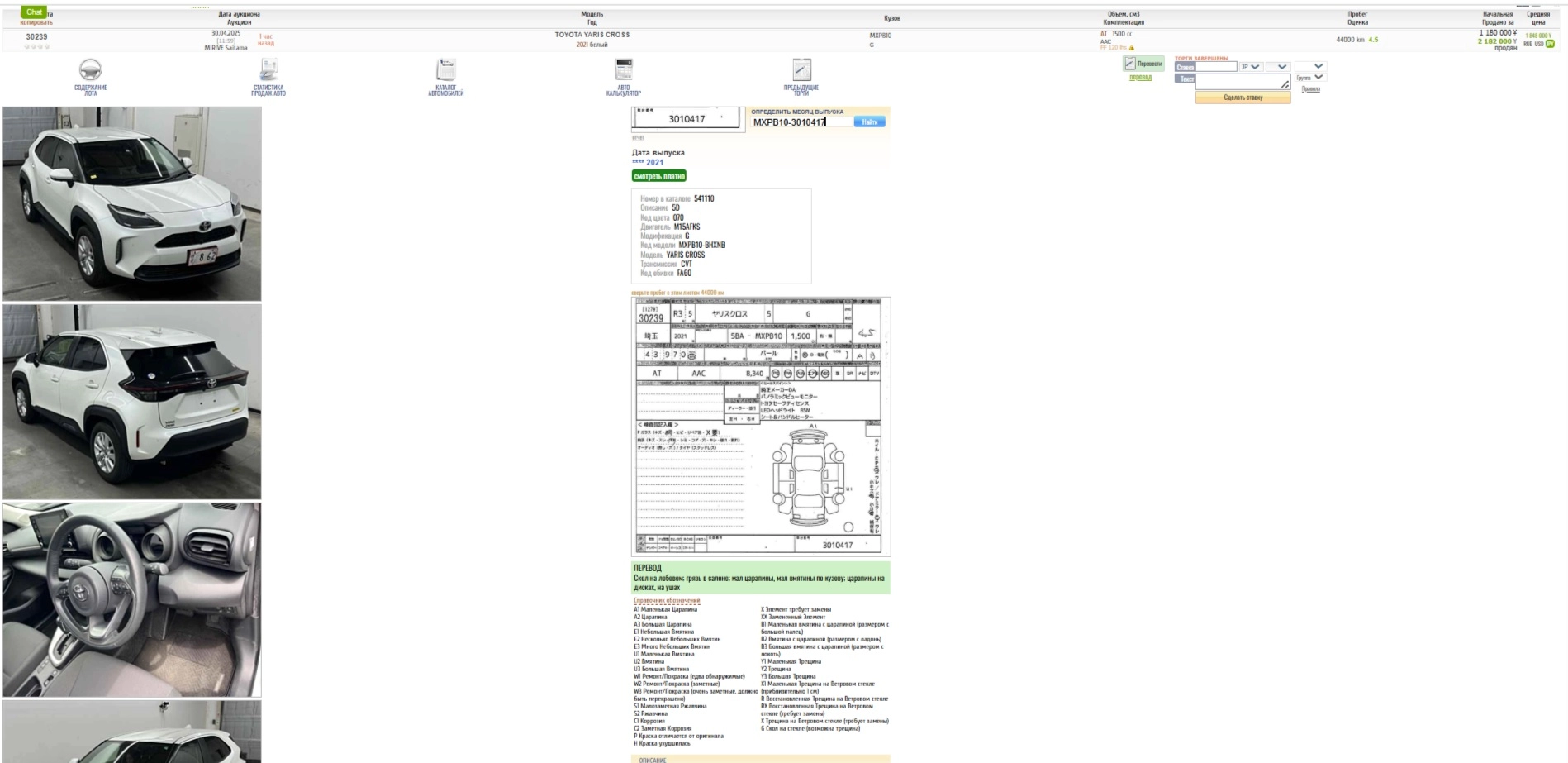Click engine code M15AFKS

click(x=687, y=227)
